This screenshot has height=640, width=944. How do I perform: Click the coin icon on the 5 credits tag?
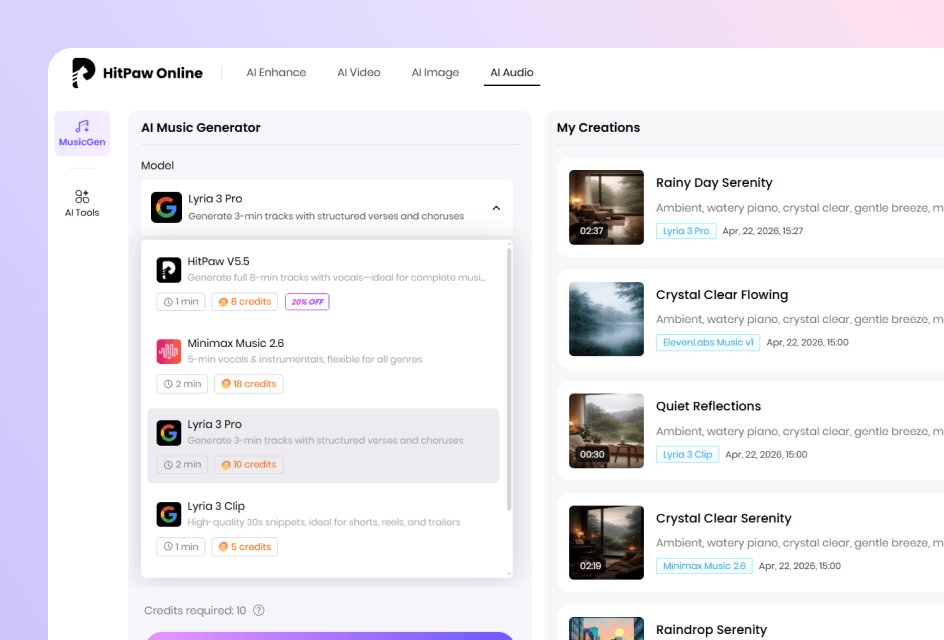(223, 547)
